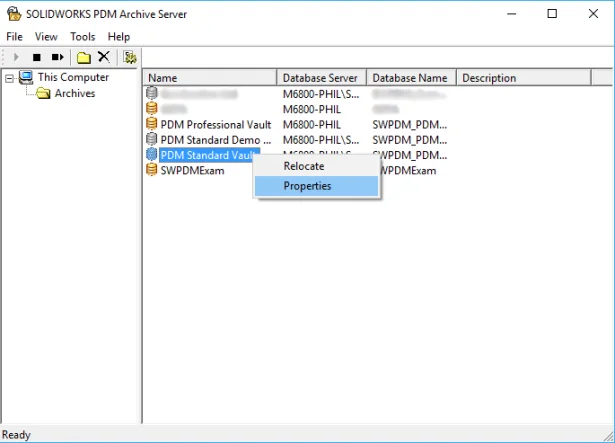Image resolution: width=615 pixels, height=443 pixels.
Task: Click the Restart toolbar icon
Action: [x=58, y=57]
